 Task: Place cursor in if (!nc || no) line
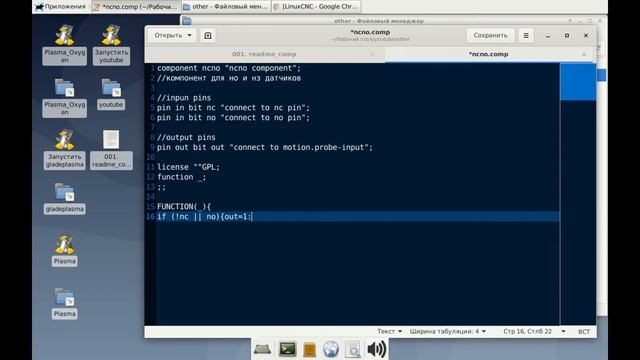(x=204, y=216)
